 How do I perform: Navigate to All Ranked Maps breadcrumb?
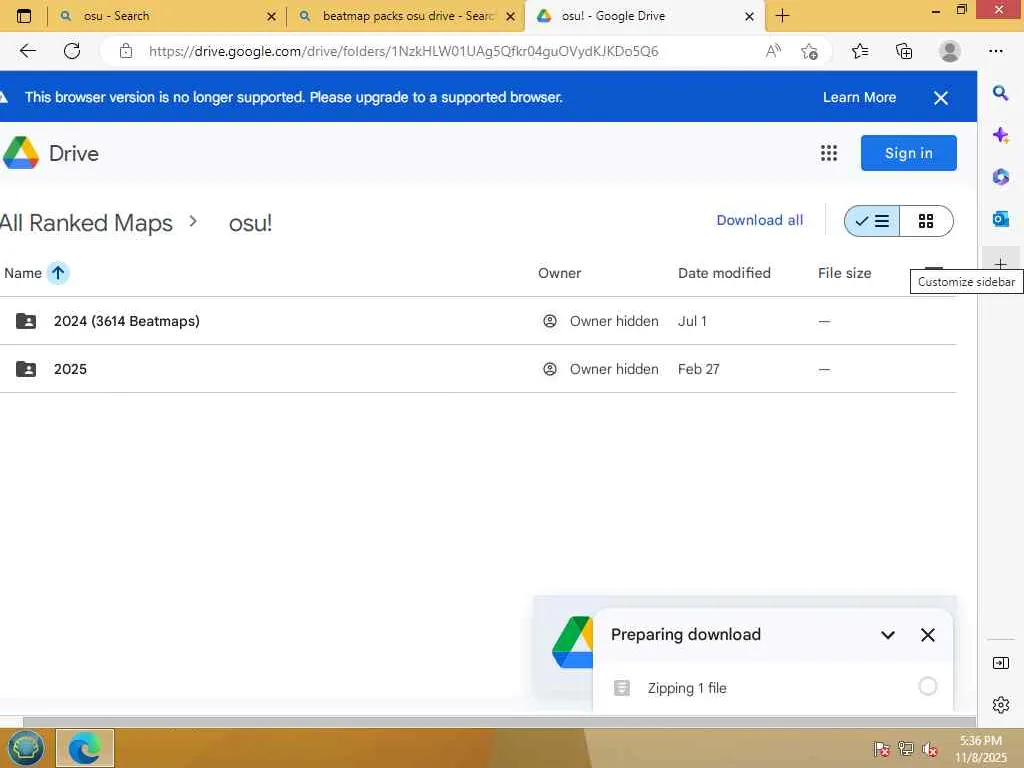click(x=86, y=223)
